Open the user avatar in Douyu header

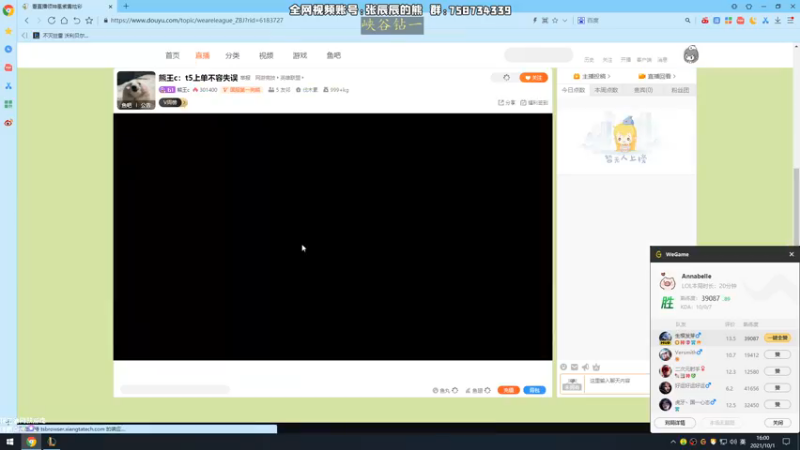pos(691,54)
